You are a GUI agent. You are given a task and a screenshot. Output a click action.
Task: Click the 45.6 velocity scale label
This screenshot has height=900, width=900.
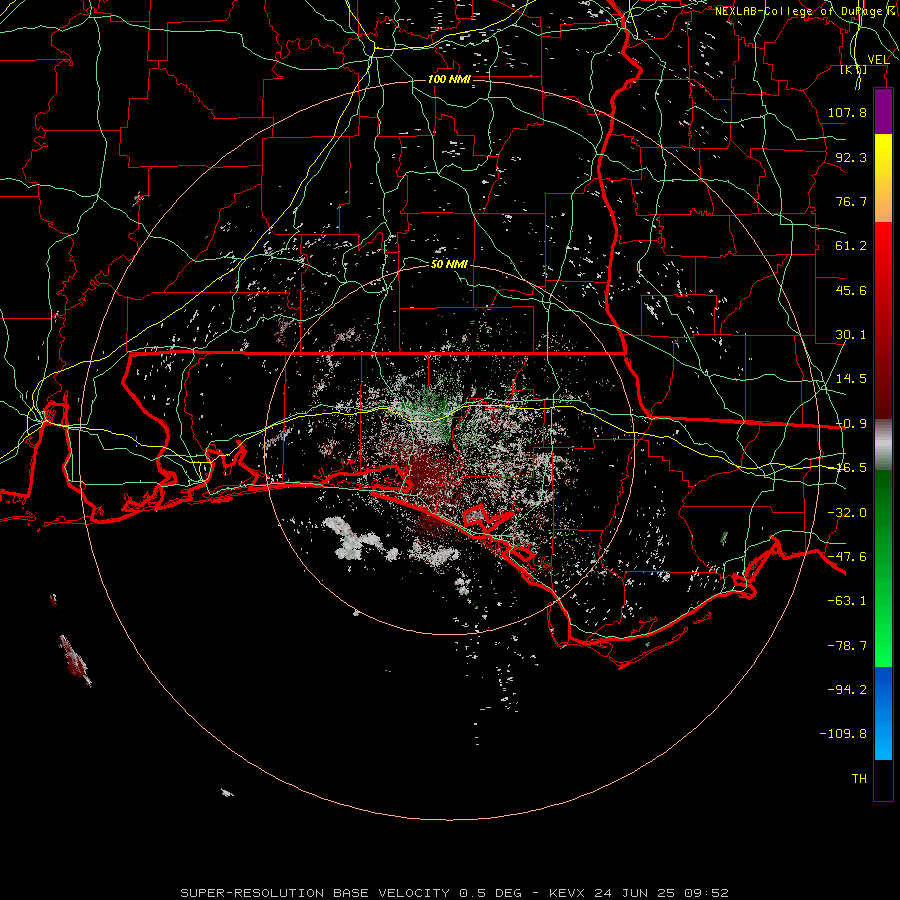coord(851,290)
